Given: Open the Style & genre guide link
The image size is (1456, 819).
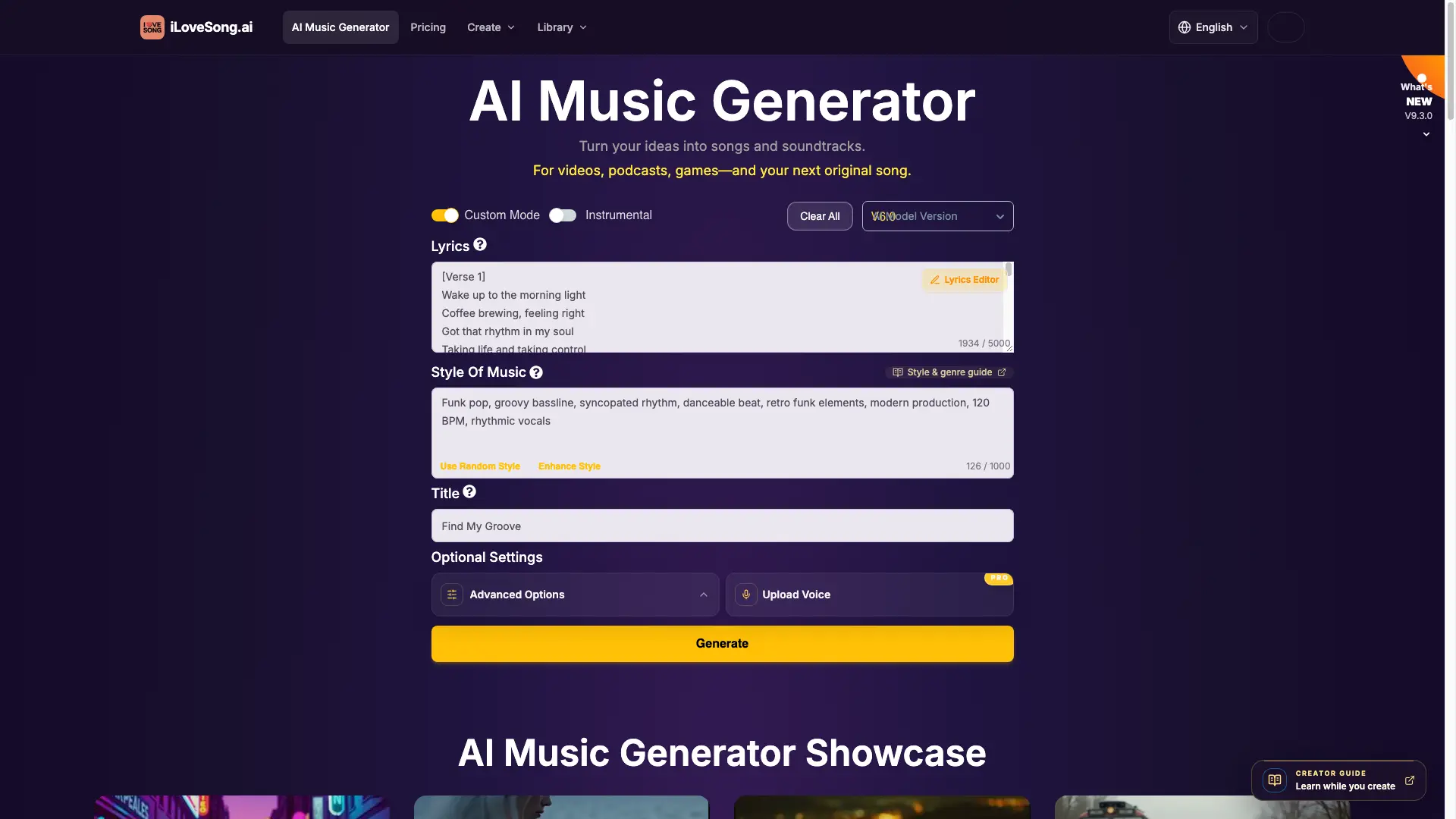Looking at the screenshot, I should 949,372.
